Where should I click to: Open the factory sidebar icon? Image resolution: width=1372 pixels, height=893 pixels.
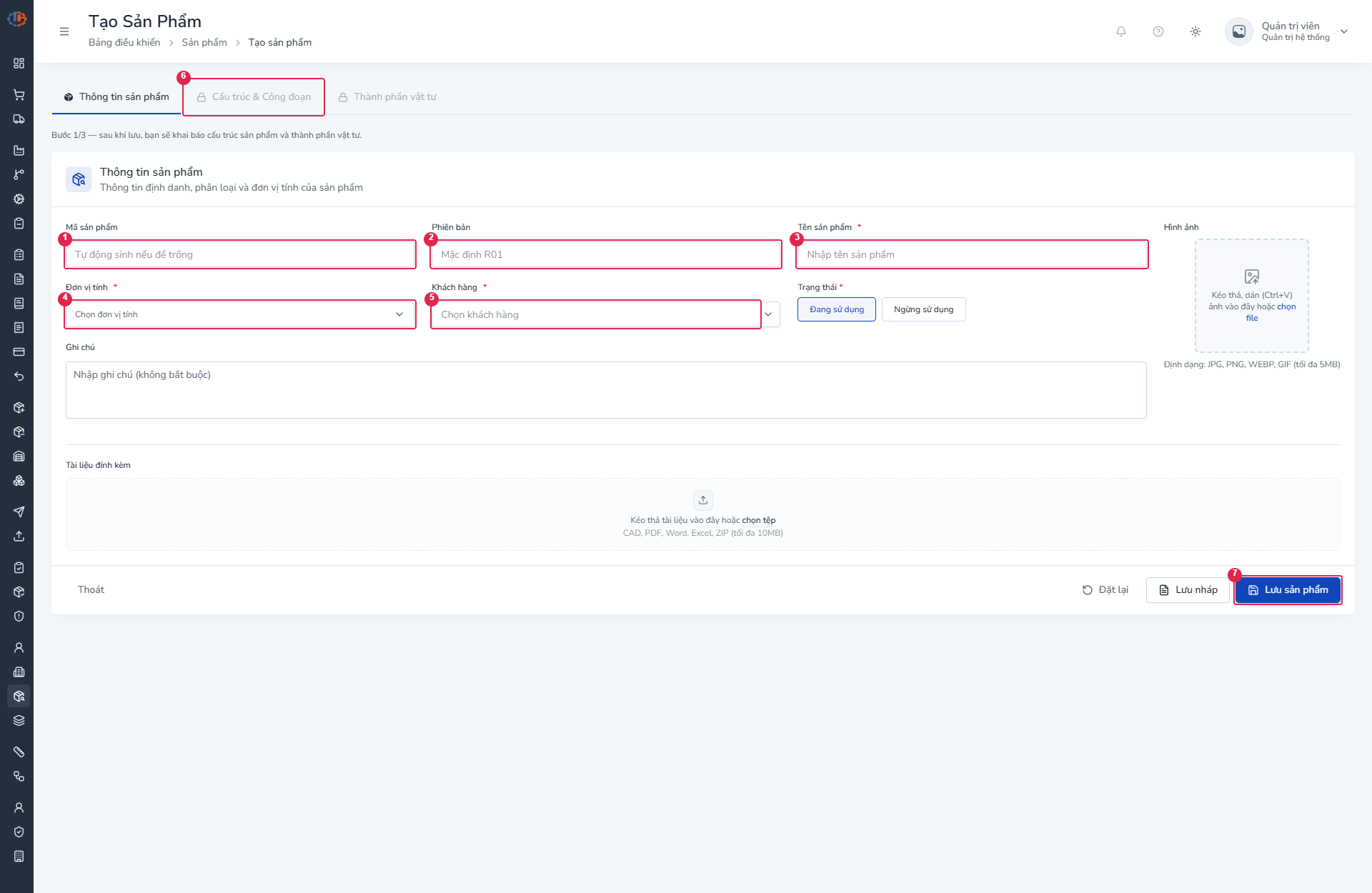point(19,151)
